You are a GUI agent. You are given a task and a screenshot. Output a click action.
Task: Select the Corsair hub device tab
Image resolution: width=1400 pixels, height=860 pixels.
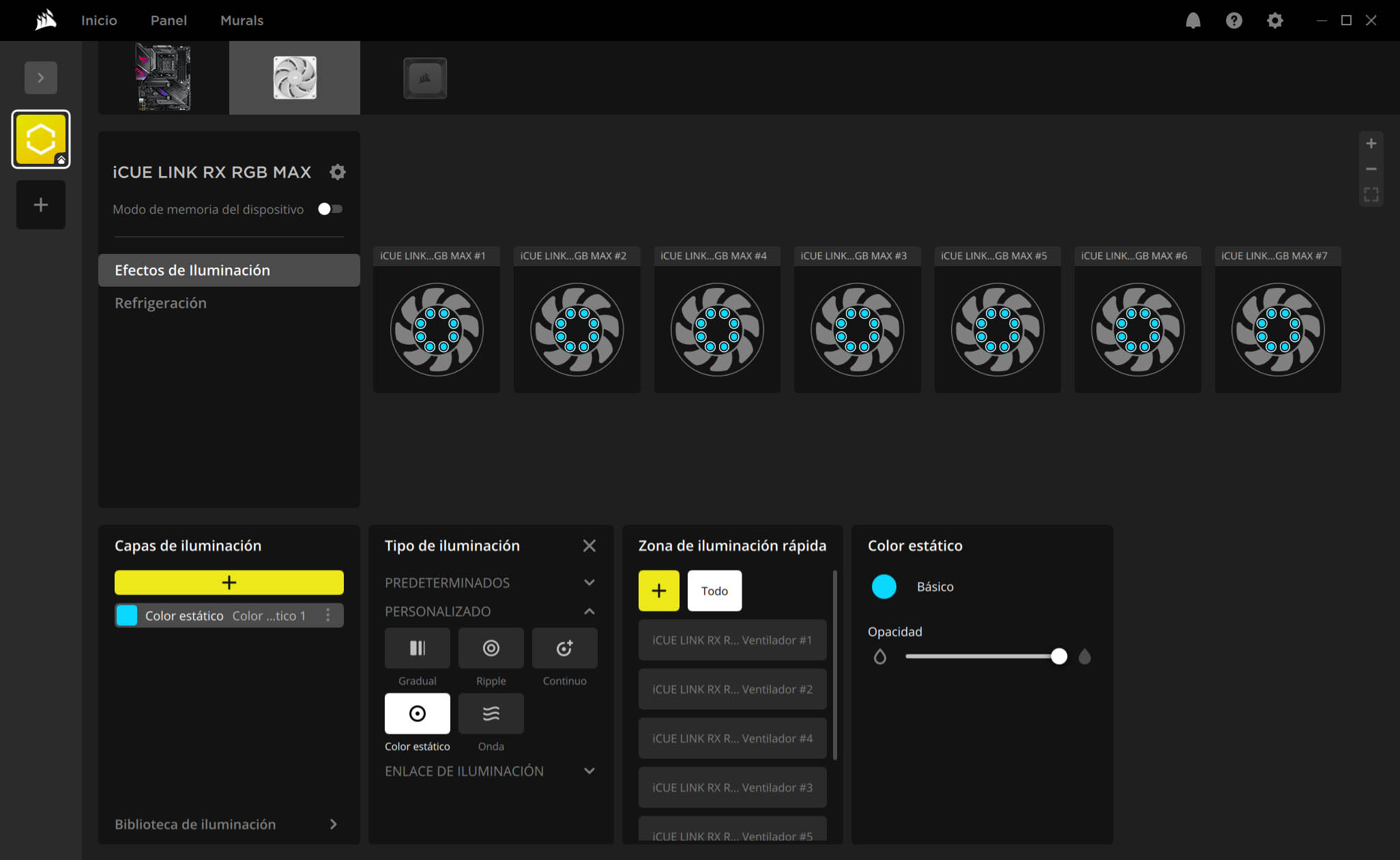click(425, 78)
